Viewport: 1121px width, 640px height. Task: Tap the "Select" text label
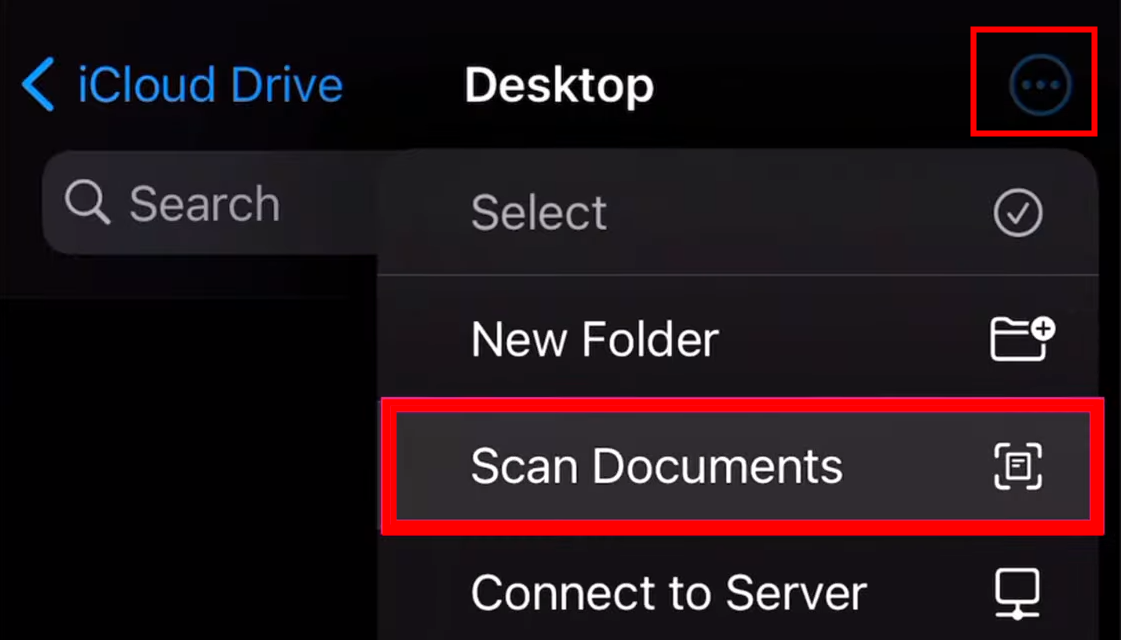click(539, 212)
